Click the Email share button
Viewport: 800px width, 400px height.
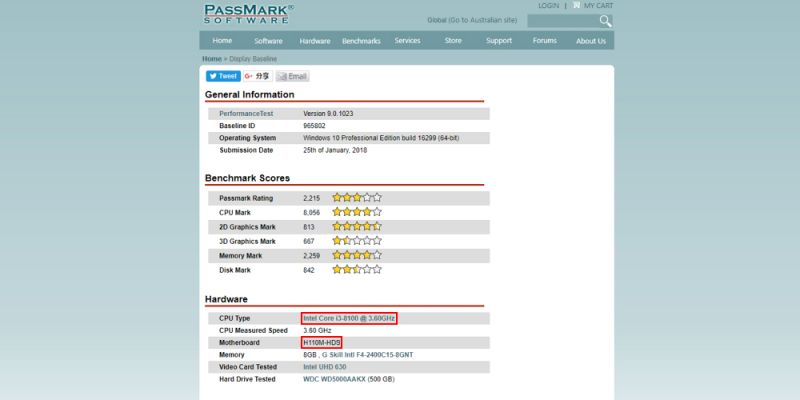[x=292, y=77]
